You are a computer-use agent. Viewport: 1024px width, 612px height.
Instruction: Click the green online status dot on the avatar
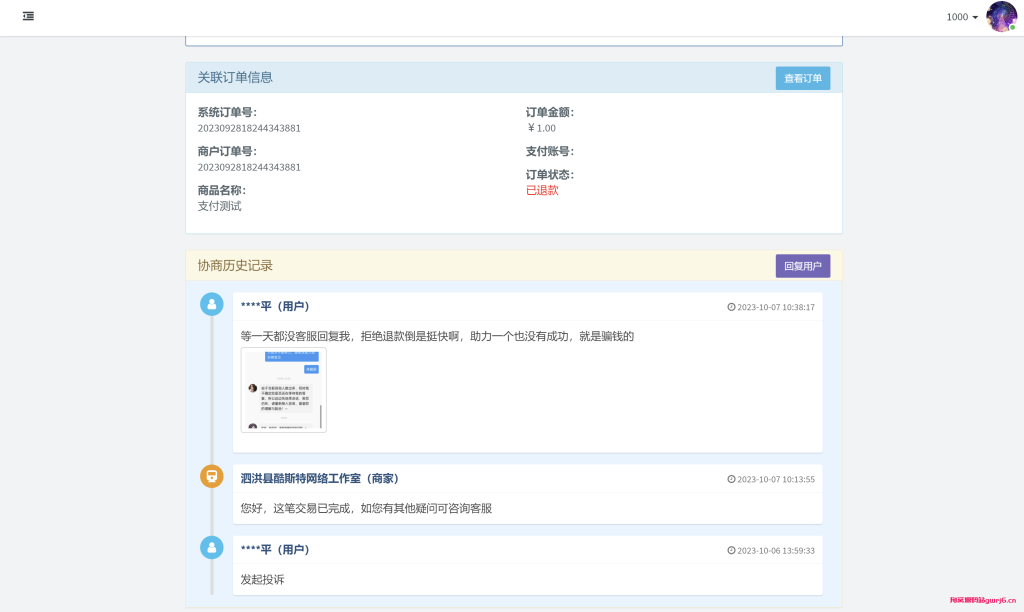pyautogui.click(x=1011, y=27)
